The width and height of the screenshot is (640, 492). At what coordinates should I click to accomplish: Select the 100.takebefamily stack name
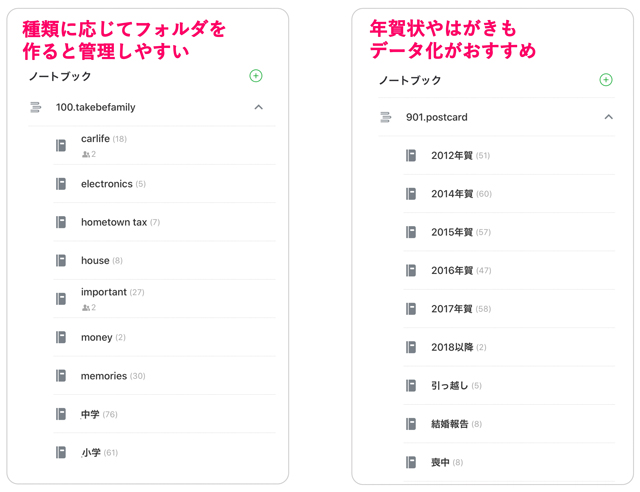(x=96, y=107)
